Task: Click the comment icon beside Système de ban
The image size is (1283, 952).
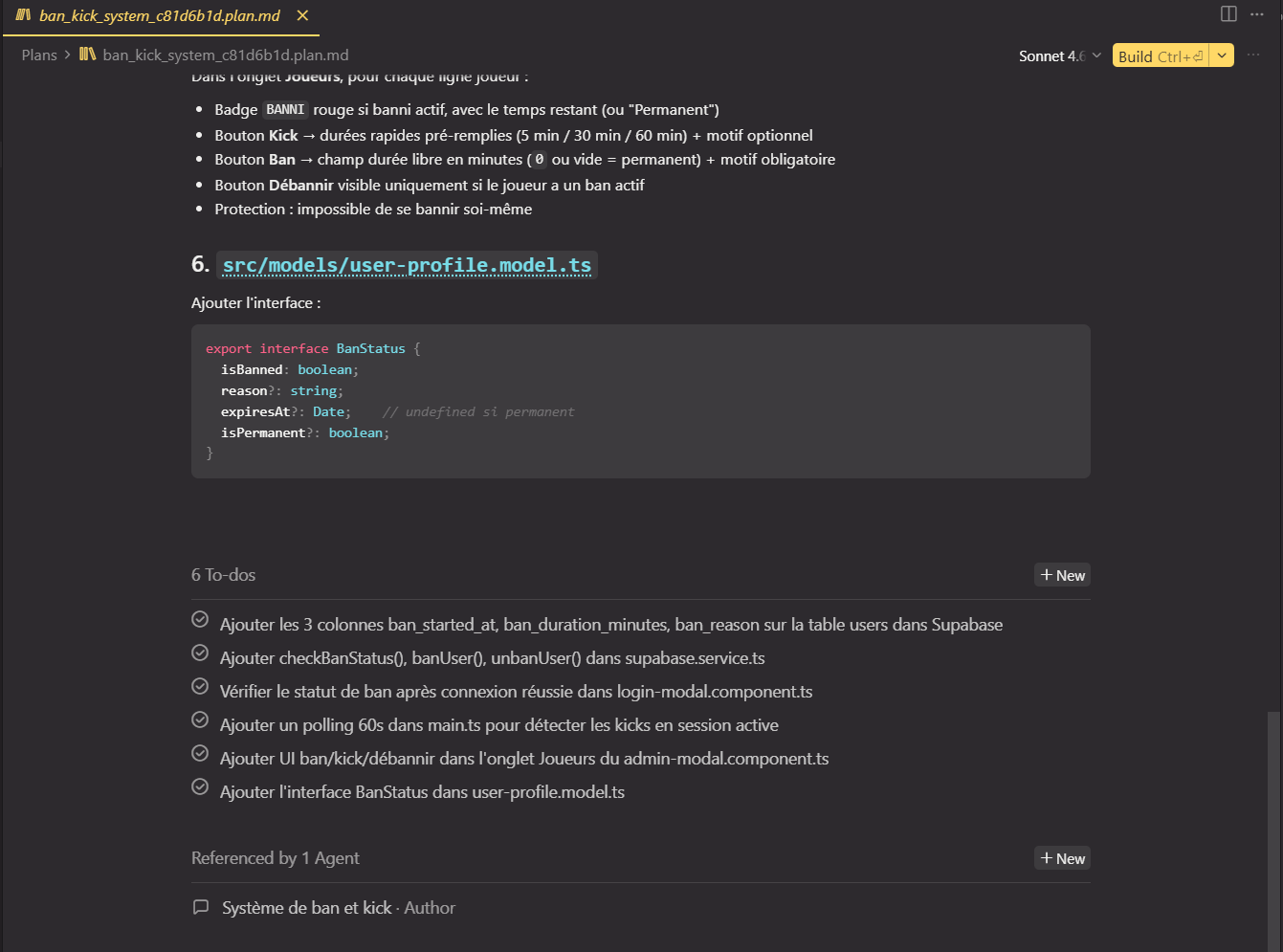Action: pos(201,907)
